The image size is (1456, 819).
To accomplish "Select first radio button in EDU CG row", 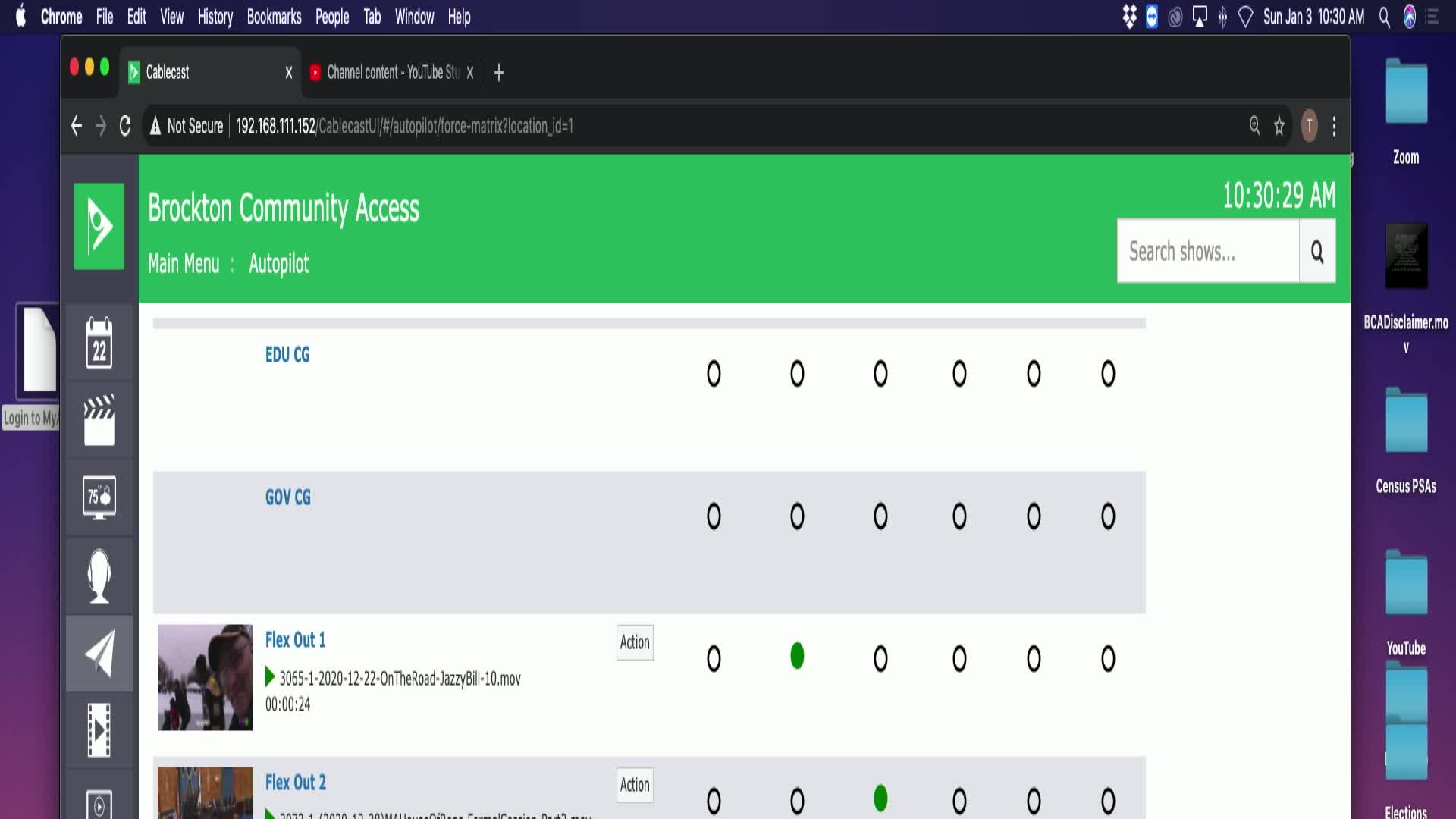I will [714, 374].
